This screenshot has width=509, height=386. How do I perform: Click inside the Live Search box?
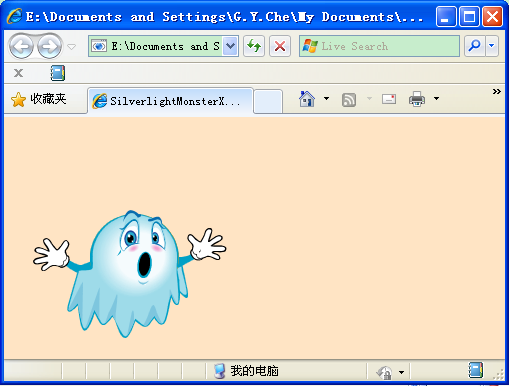click(x=379, y=46)
